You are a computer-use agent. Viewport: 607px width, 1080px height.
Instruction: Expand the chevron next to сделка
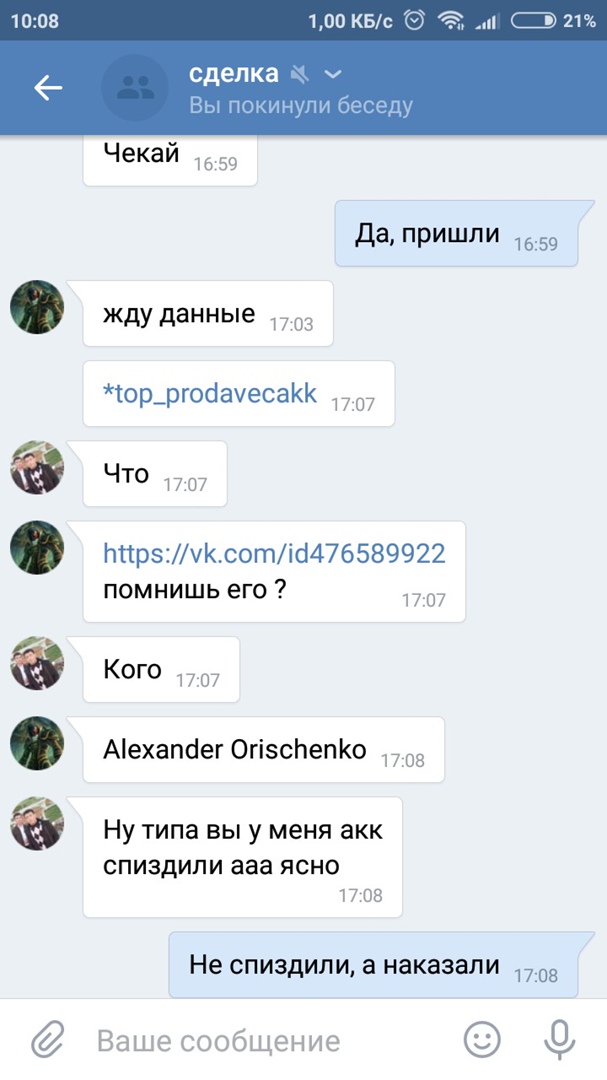333,74
